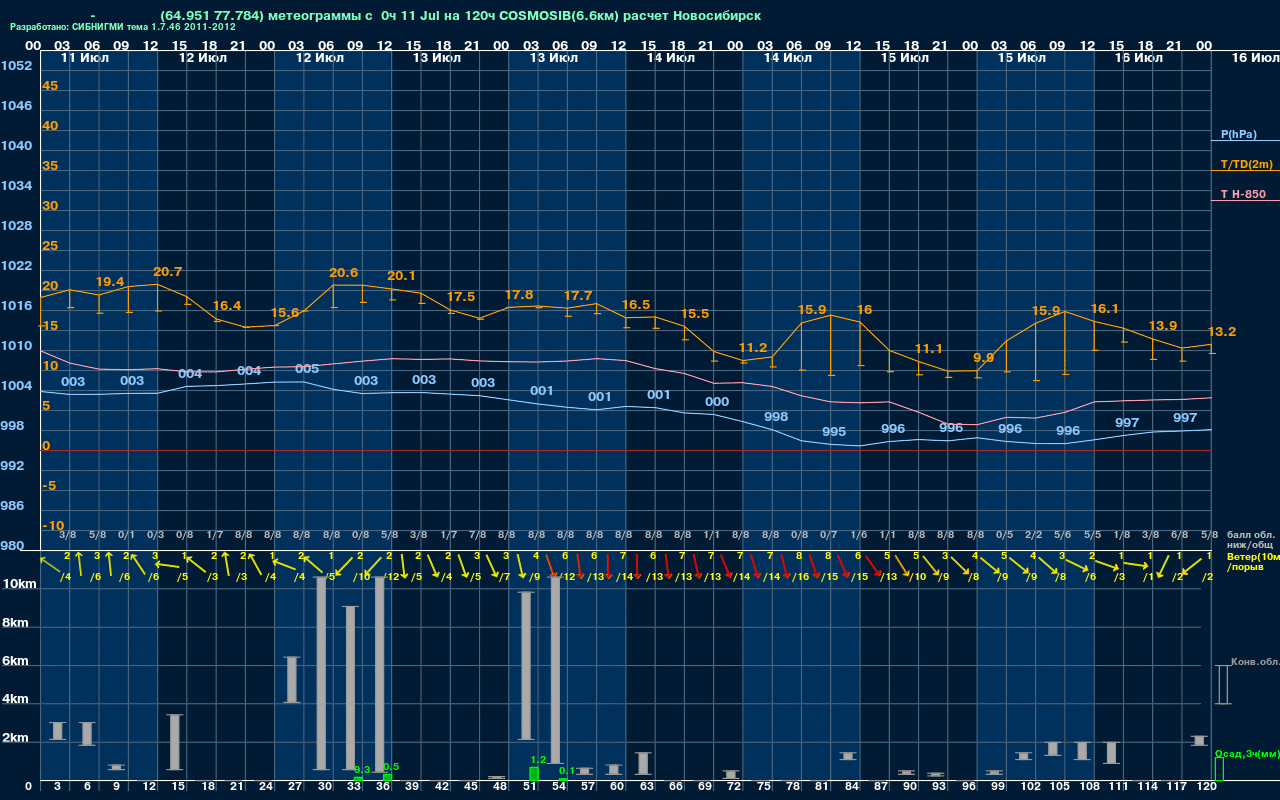Click the 10km altitude axis label
1280x800 pixels.
[20, 584]
